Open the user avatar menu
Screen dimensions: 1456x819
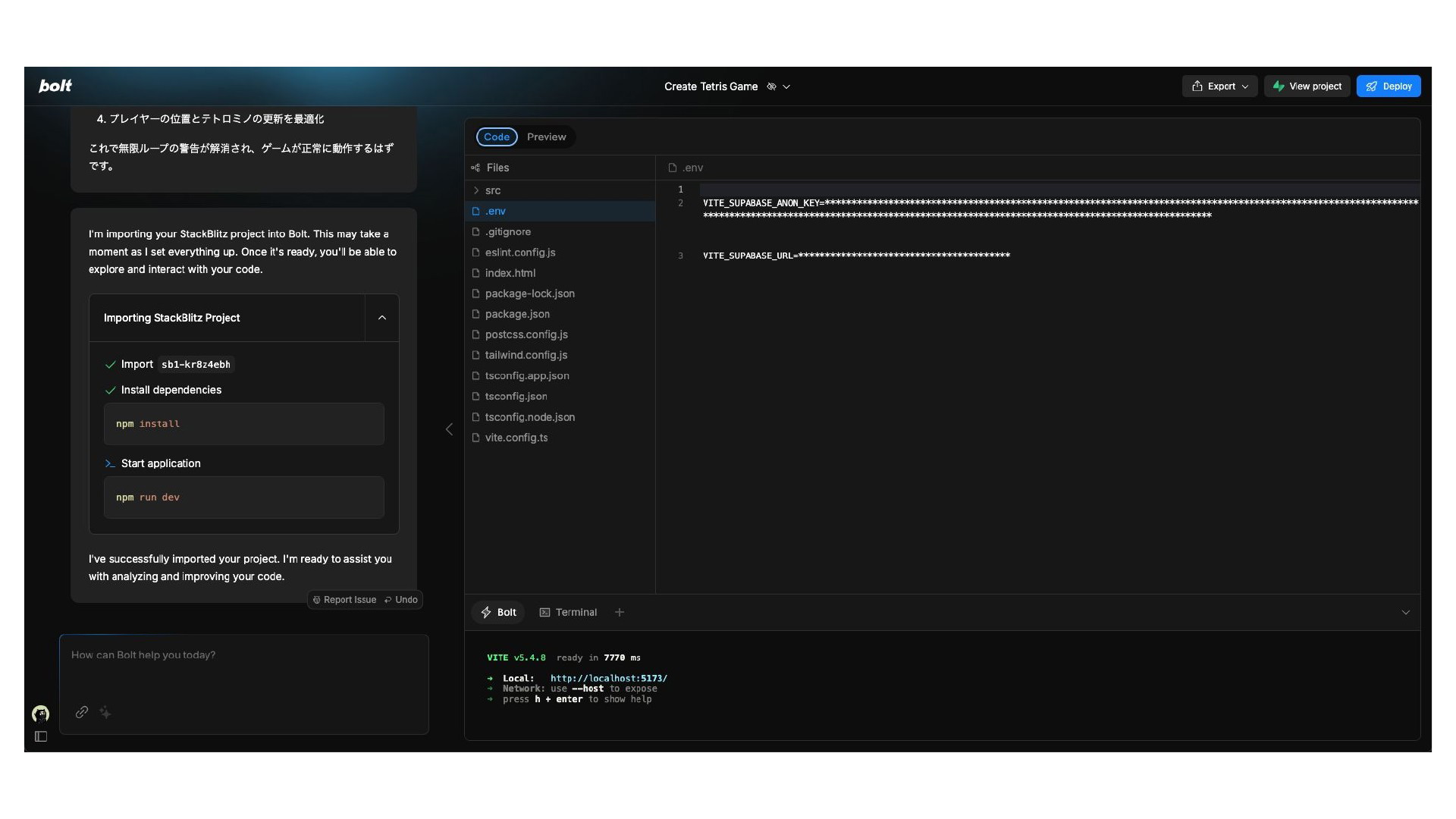coord(40,714)
